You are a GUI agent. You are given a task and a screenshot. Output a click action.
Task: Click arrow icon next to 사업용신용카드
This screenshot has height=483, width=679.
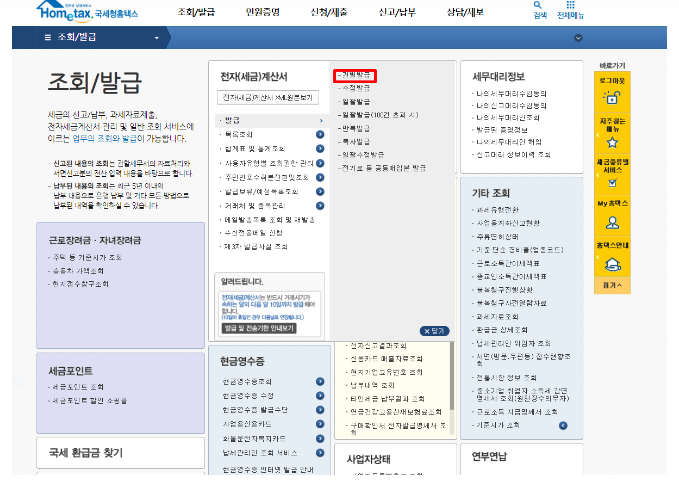(320, 424)
